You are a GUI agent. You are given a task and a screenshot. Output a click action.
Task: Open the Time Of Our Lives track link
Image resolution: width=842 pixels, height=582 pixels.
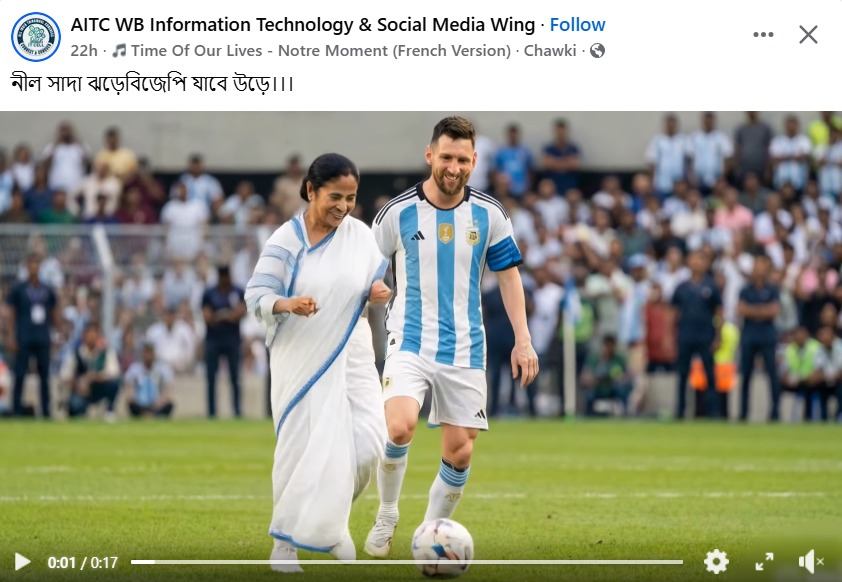321,50
